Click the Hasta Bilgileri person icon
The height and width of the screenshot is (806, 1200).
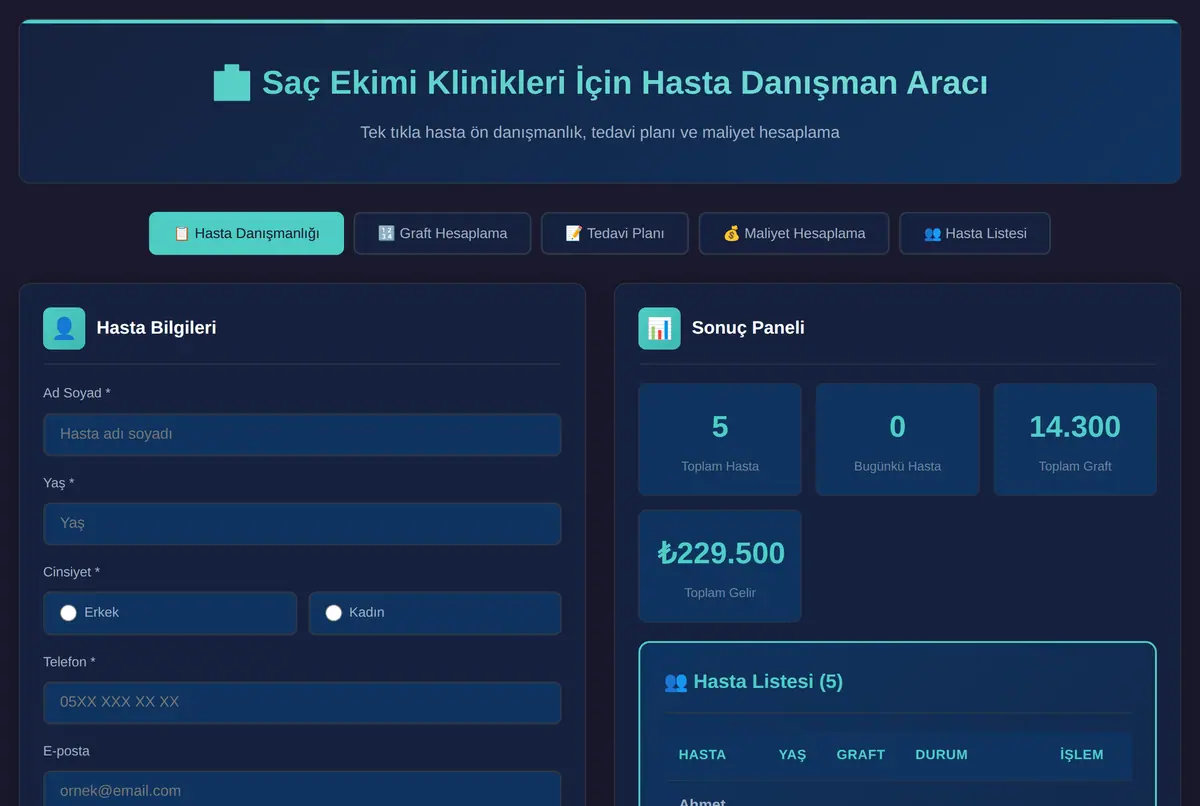[64, 328]
